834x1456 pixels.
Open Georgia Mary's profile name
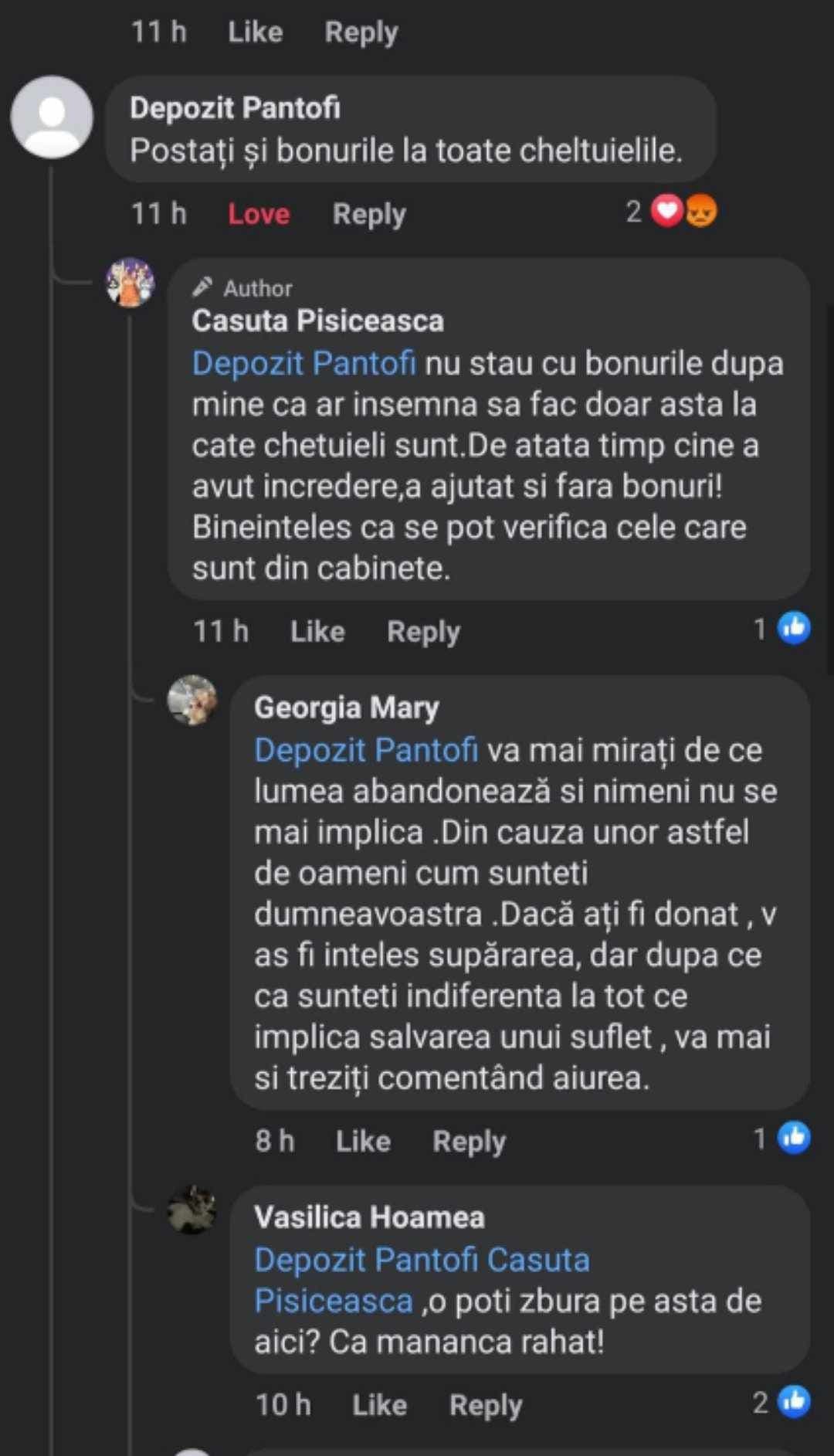(347, 708)
